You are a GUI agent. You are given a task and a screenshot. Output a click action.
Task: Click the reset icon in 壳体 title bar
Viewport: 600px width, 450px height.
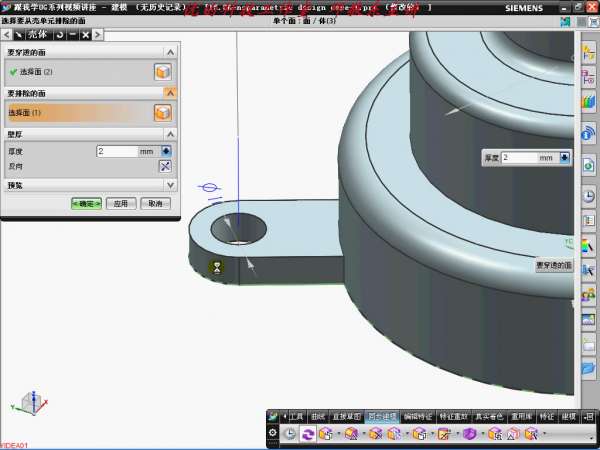click(x=59, y=34)
